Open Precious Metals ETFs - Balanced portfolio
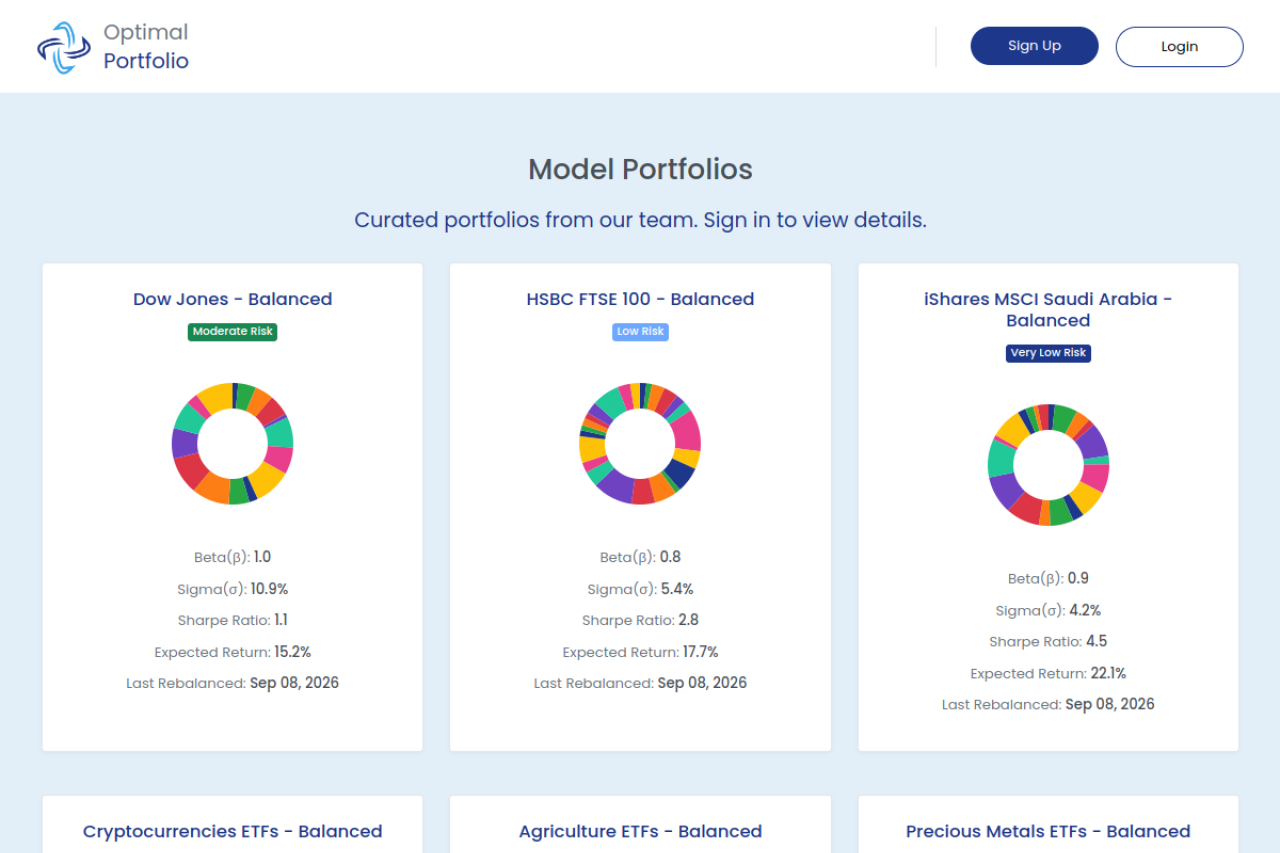The width and height of the screenshot is (1280, 853). pos(1048,831)
